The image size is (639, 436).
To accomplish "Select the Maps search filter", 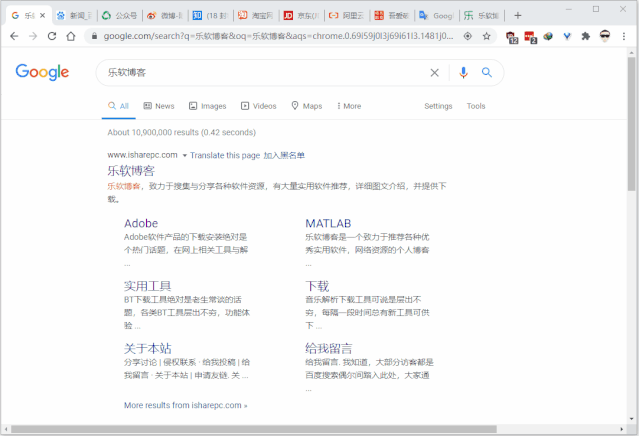I will point(307,106).
